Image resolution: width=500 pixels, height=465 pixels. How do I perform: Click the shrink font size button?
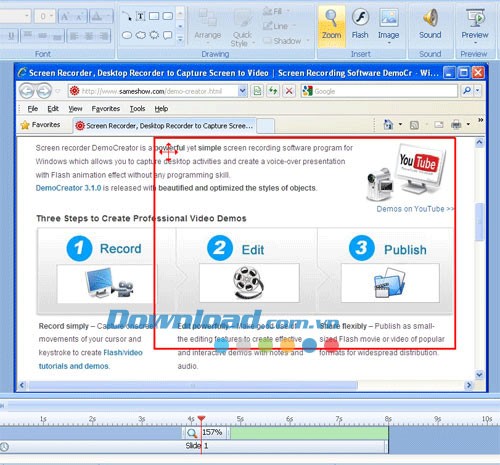pos(79,16)
